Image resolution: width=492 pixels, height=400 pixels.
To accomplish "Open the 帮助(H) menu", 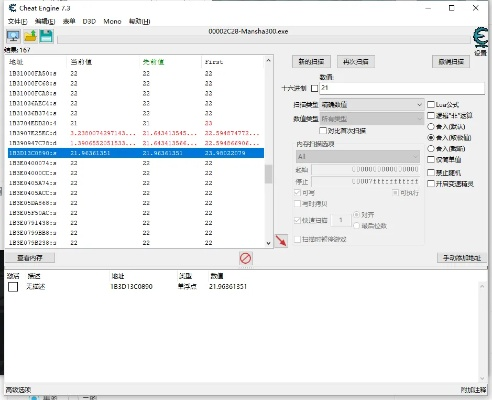I will pos(139,21).
